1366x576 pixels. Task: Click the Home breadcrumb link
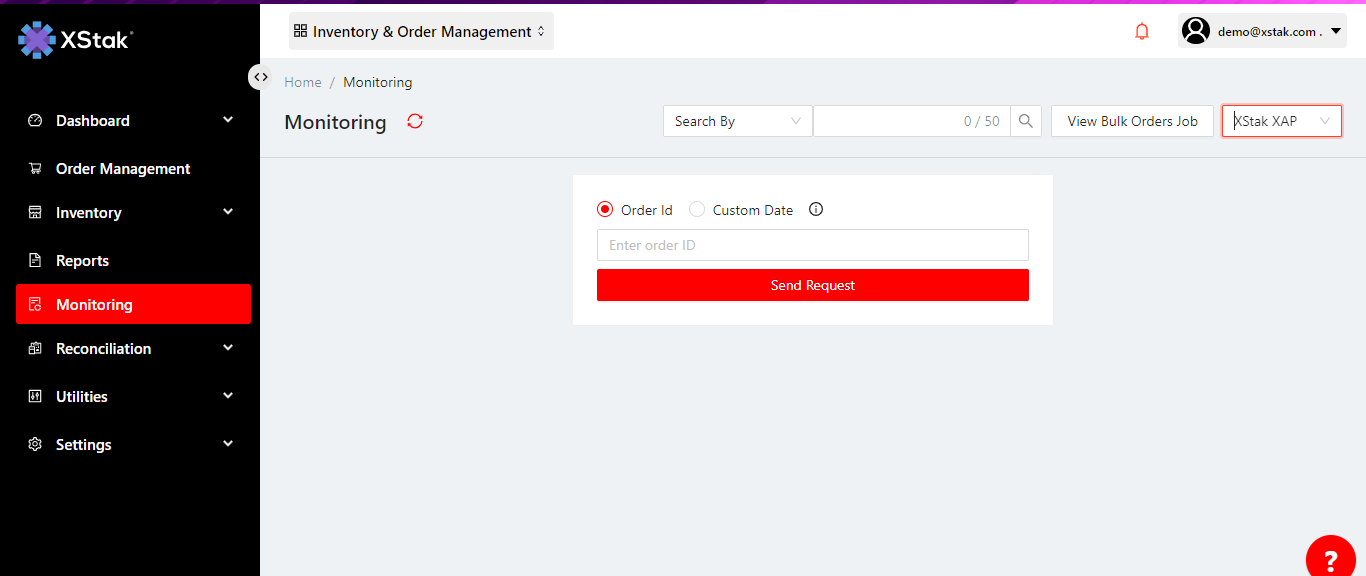(303, 83)
